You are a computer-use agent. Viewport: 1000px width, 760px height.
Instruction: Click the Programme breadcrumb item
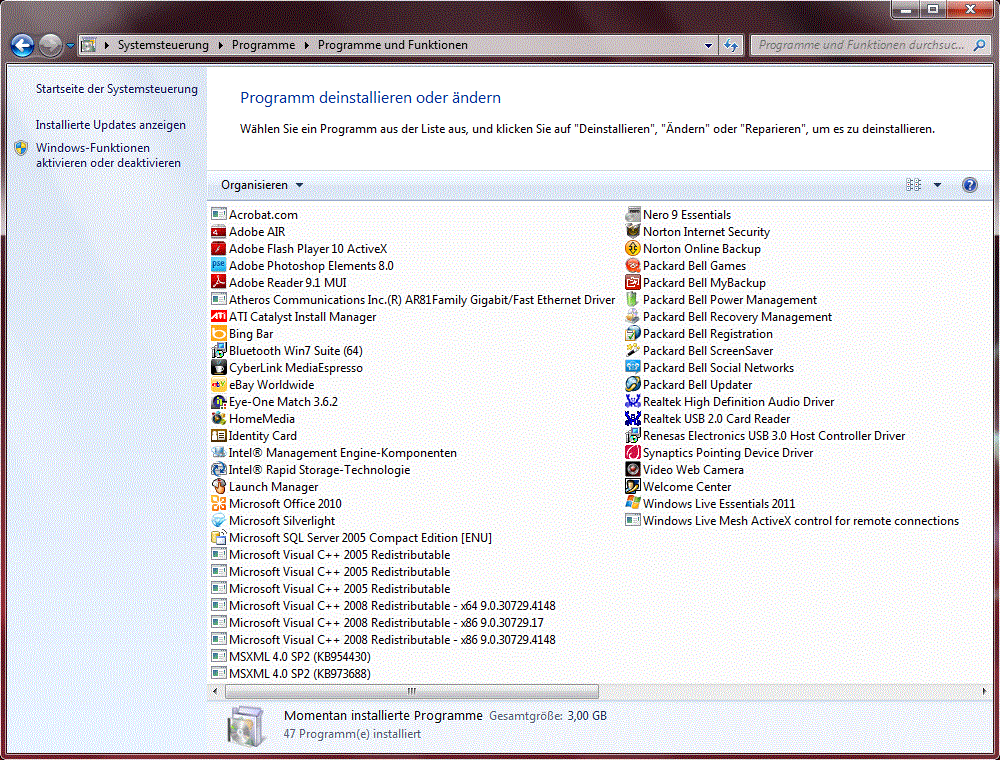point(263,45)
